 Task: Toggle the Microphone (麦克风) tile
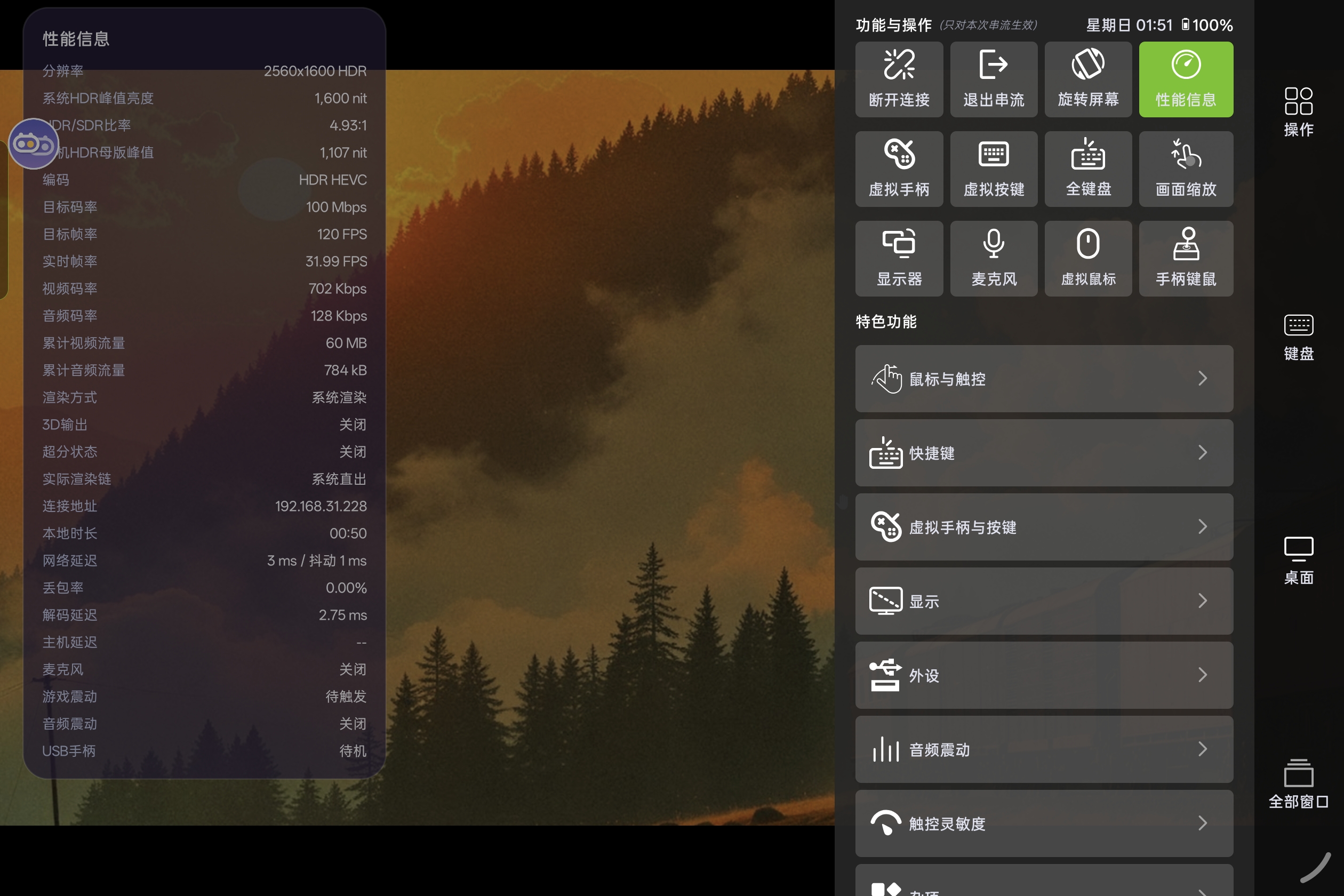994,259
